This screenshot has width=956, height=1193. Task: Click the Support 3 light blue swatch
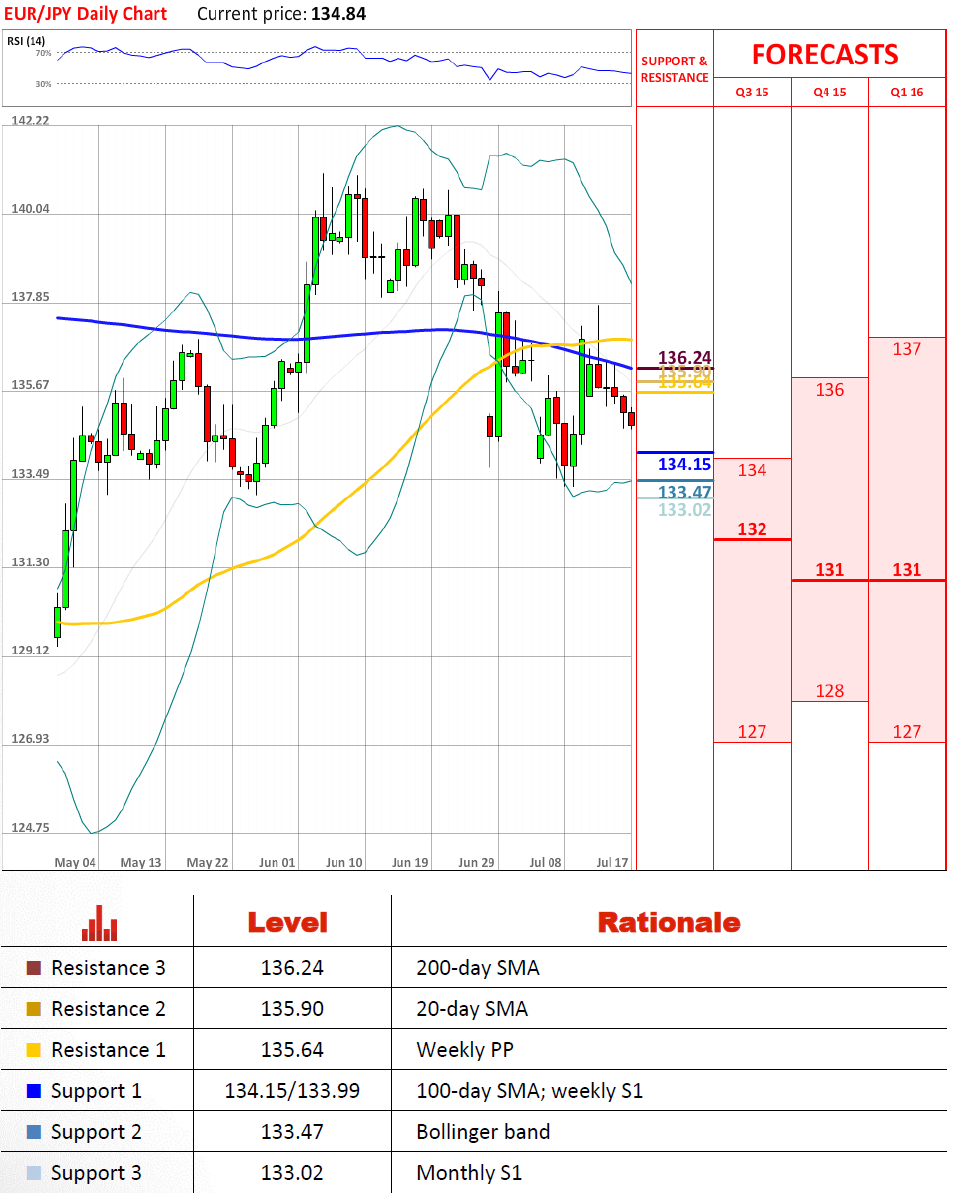[33, 1173]
